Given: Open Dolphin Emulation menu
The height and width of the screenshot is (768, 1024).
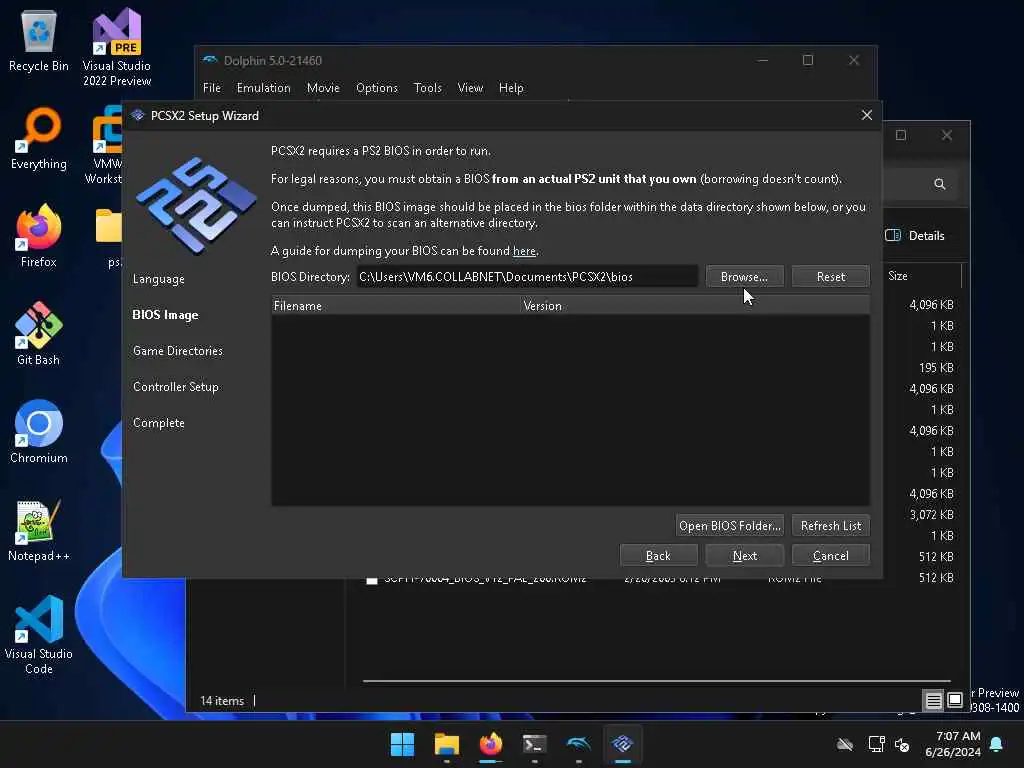Looking at the screenshot, I should (x=264, y=88).
